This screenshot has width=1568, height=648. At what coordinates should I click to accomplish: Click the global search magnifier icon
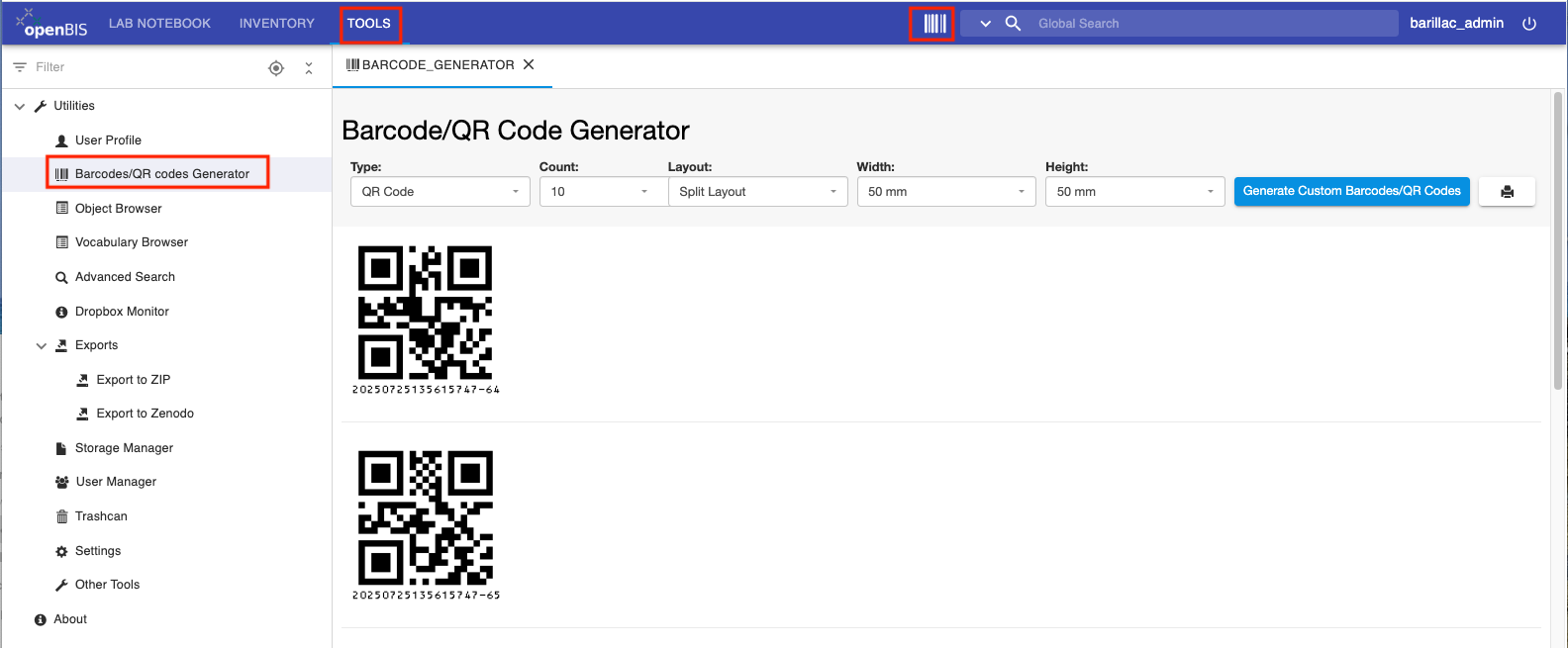click(x=1013, y=23)
